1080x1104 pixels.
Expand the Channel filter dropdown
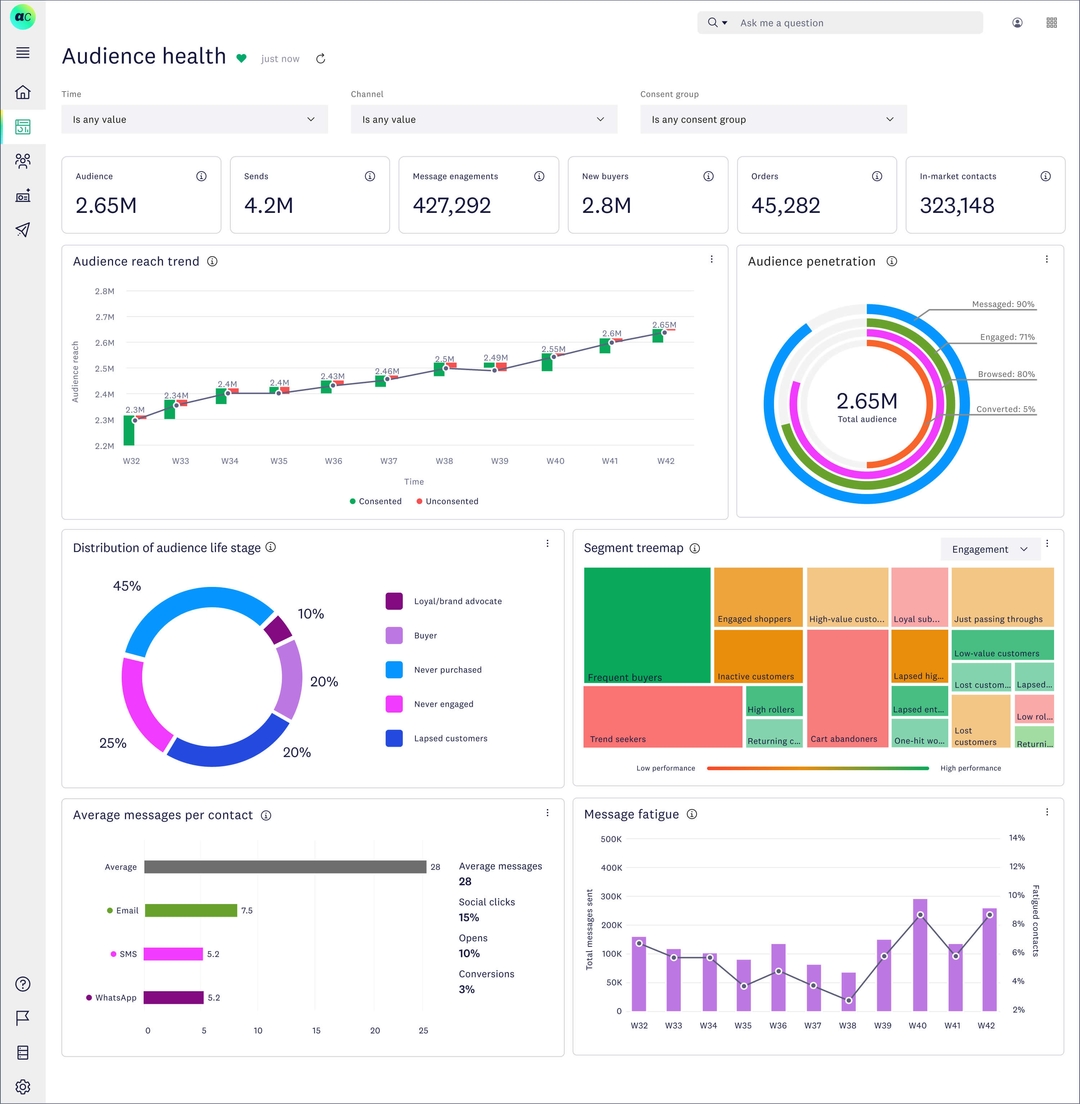pos(483,119)
